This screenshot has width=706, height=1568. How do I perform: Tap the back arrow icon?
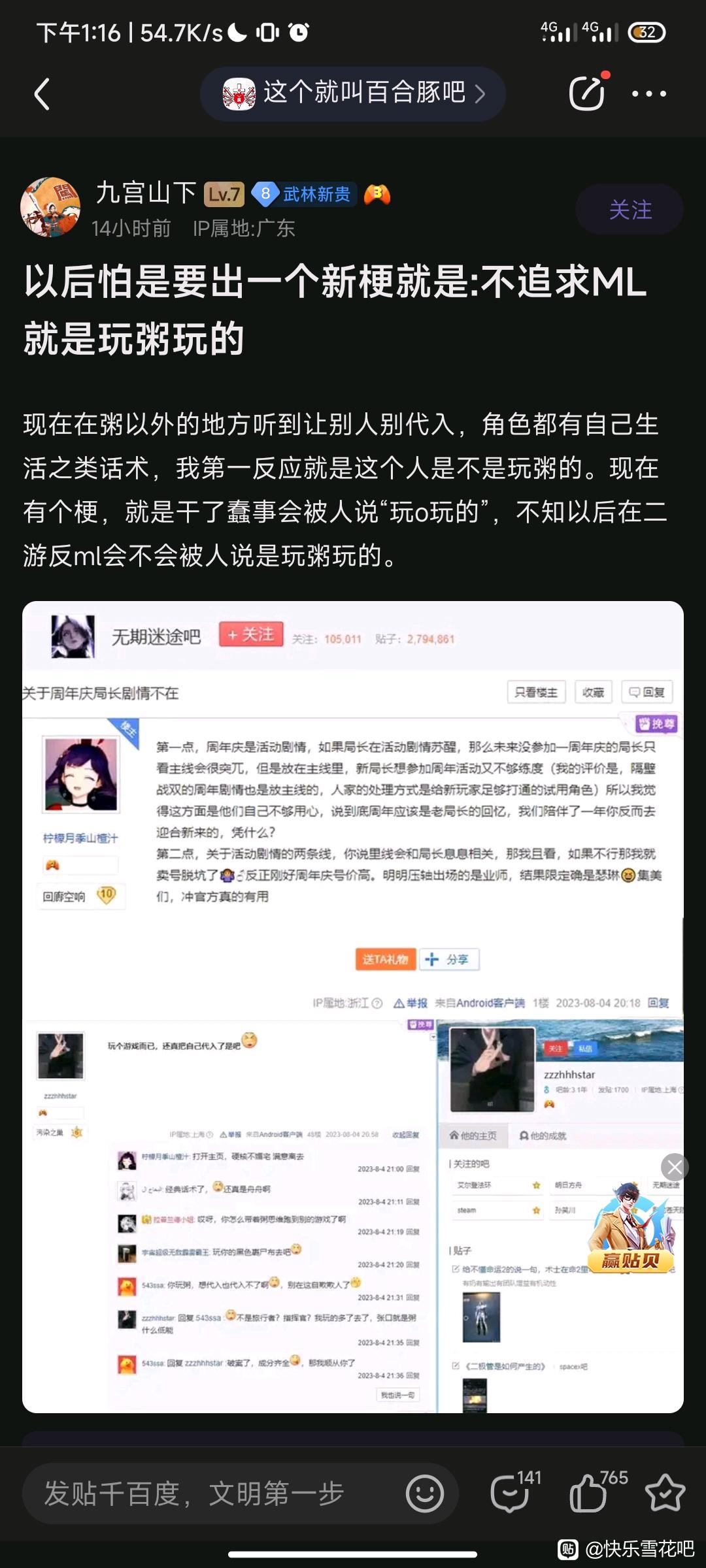click(42, 94)
